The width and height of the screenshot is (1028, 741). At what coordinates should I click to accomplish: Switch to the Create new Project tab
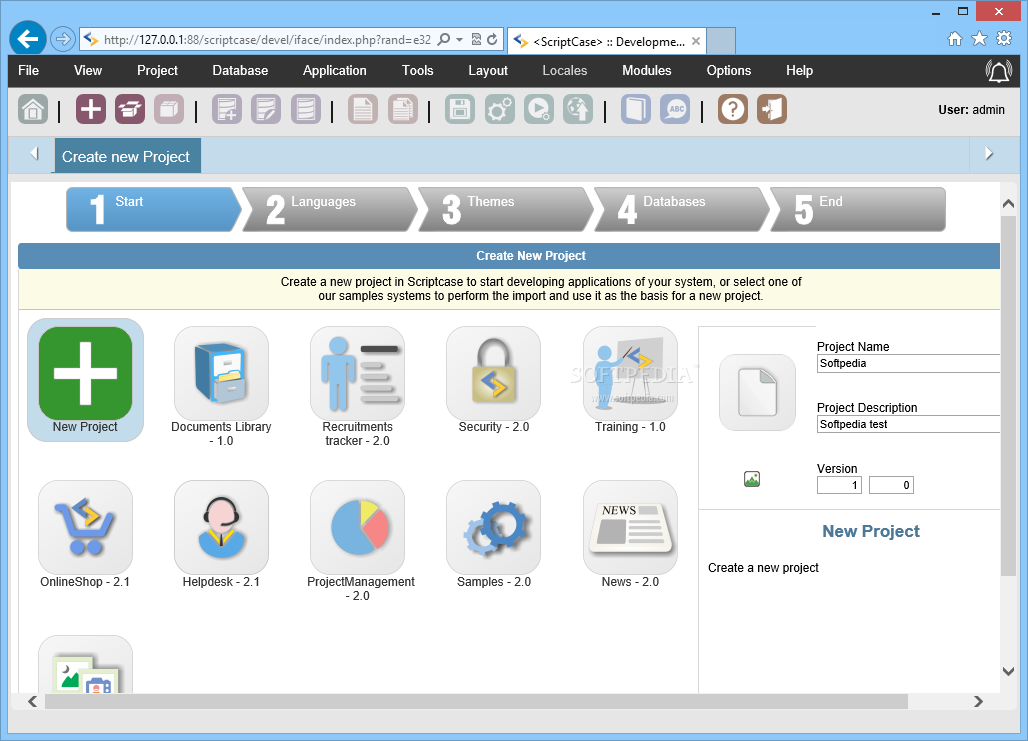pyautogui.click(x=127, y=156)
